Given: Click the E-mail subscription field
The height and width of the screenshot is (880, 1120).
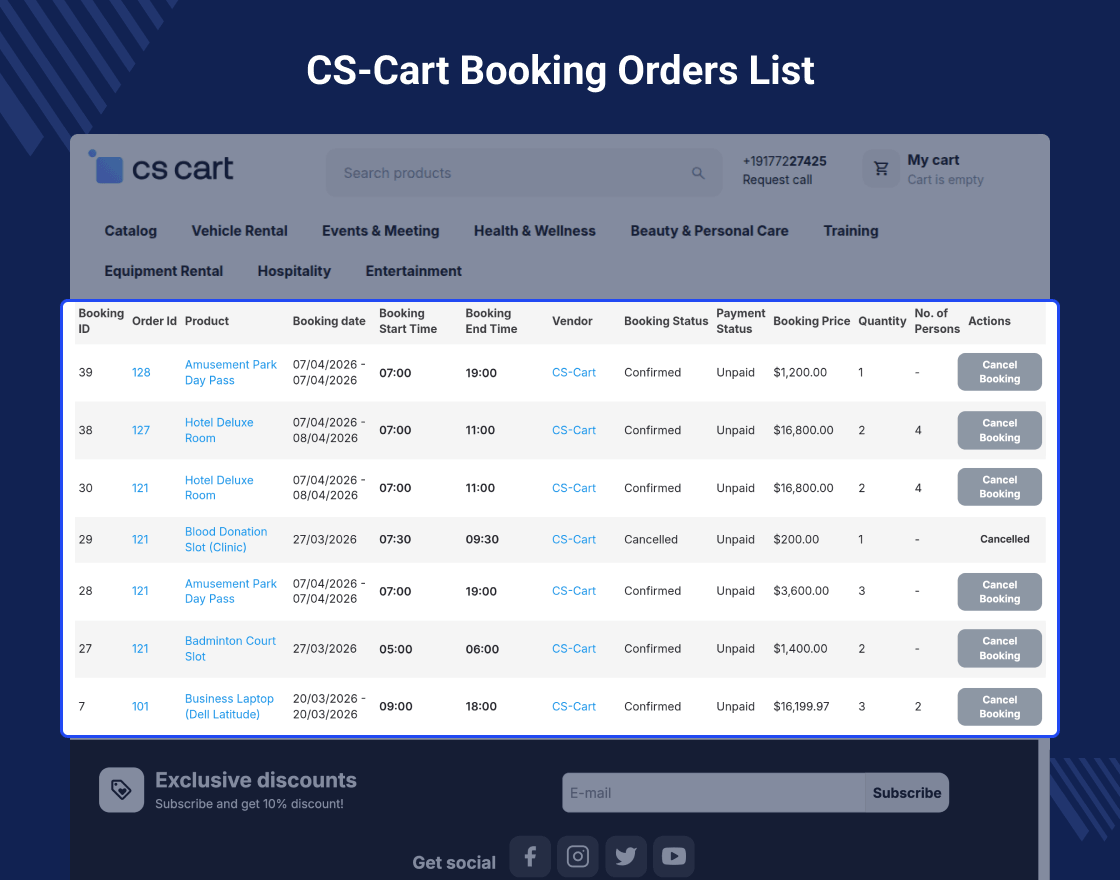Looking at the screenshot, I should (714, 793).
